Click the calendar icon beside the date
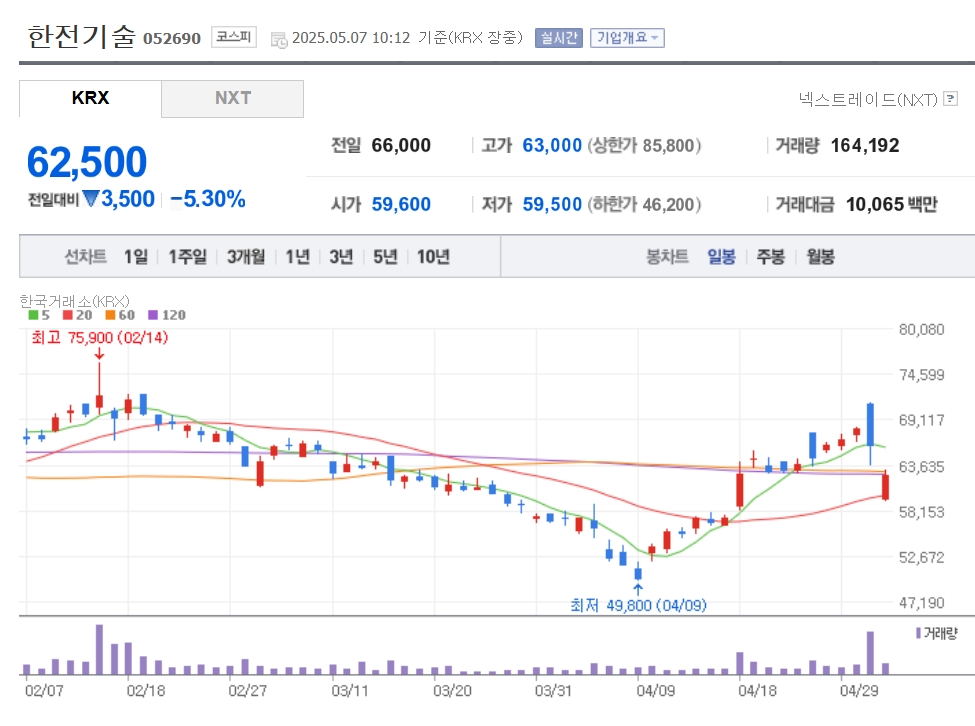Screen dimensions: 975x726 tap(279, 40)
